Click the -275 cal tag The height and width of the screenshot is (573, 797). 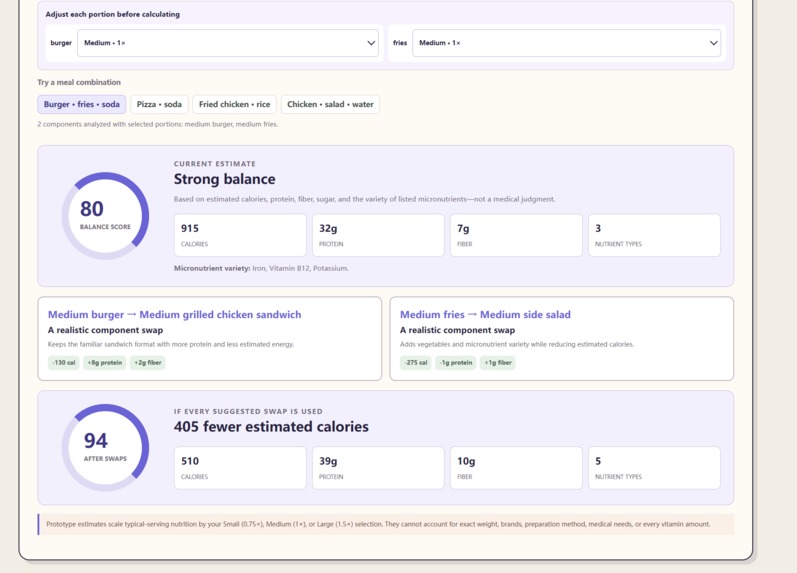[416, 363]
